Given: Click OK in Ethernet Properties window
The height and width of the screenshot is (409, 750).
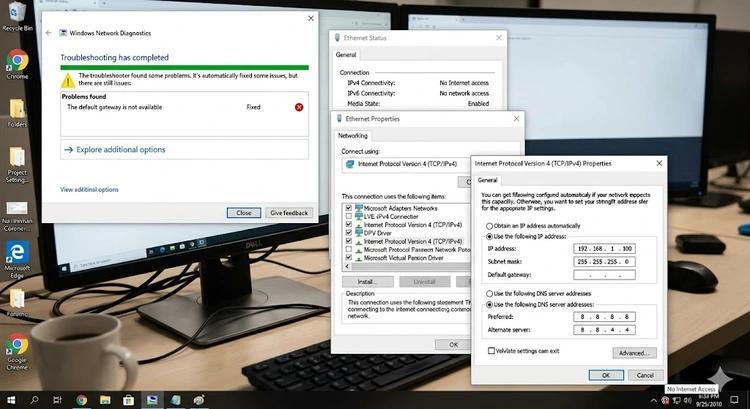Looking at the screenshot, I should (x=453, y=344).
